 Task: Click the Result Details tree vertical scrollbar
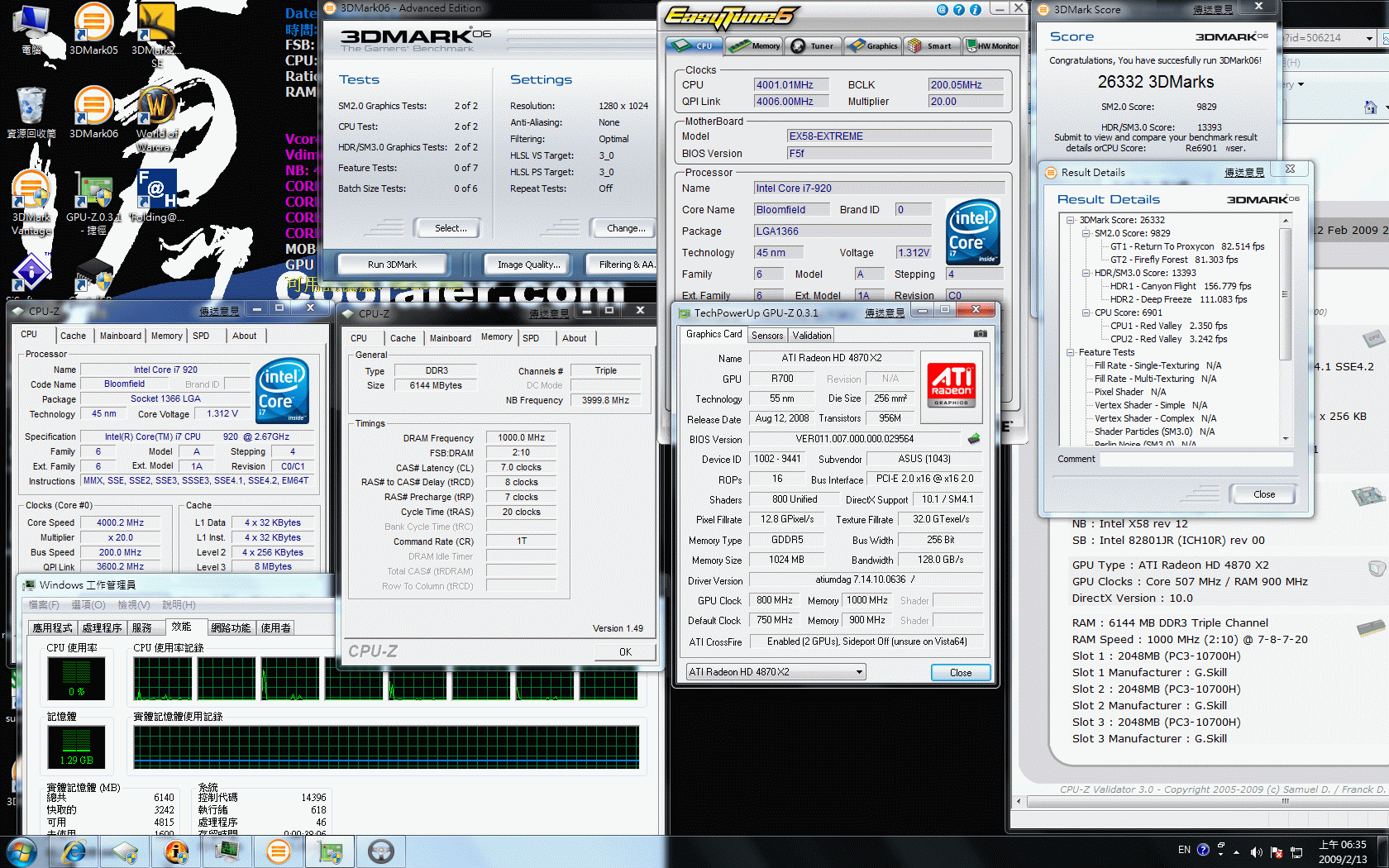pos(1286,330)
